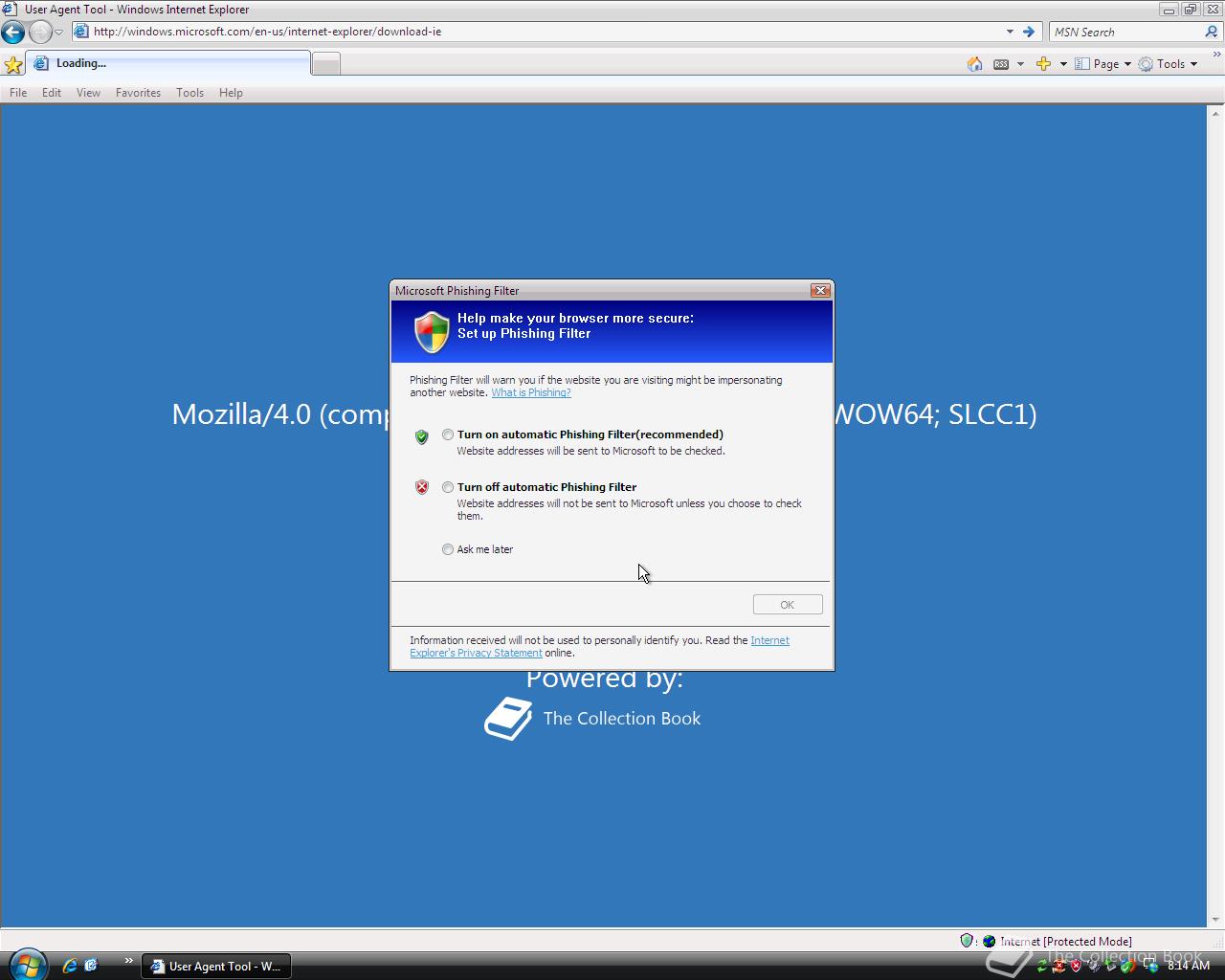Click the RSS feeds icon

pyautogui.click(x=1001, y=64)
